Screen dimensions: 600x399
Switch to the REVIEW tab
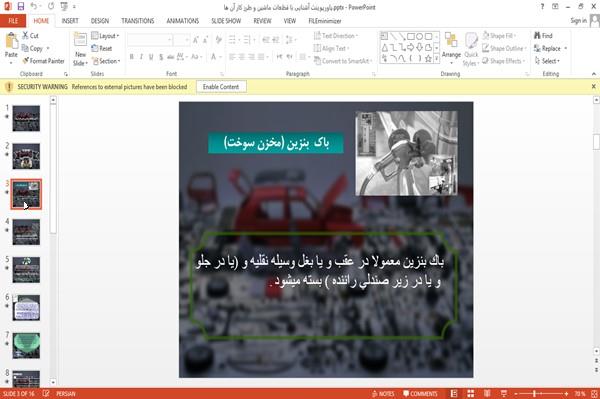(x=262, y=21)
